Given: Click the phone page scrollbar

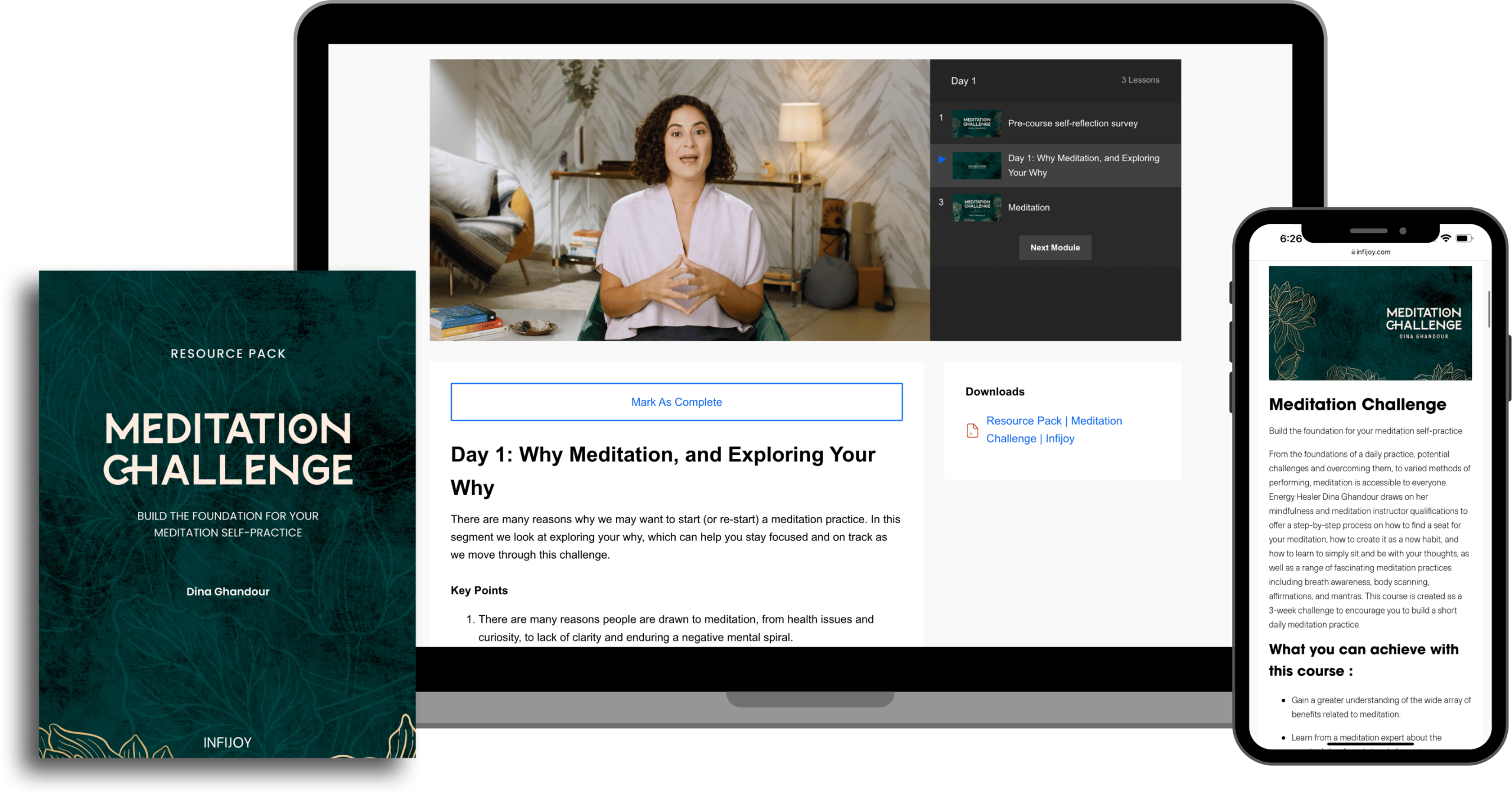Looking at the screenshot, I should [1489, 309].
